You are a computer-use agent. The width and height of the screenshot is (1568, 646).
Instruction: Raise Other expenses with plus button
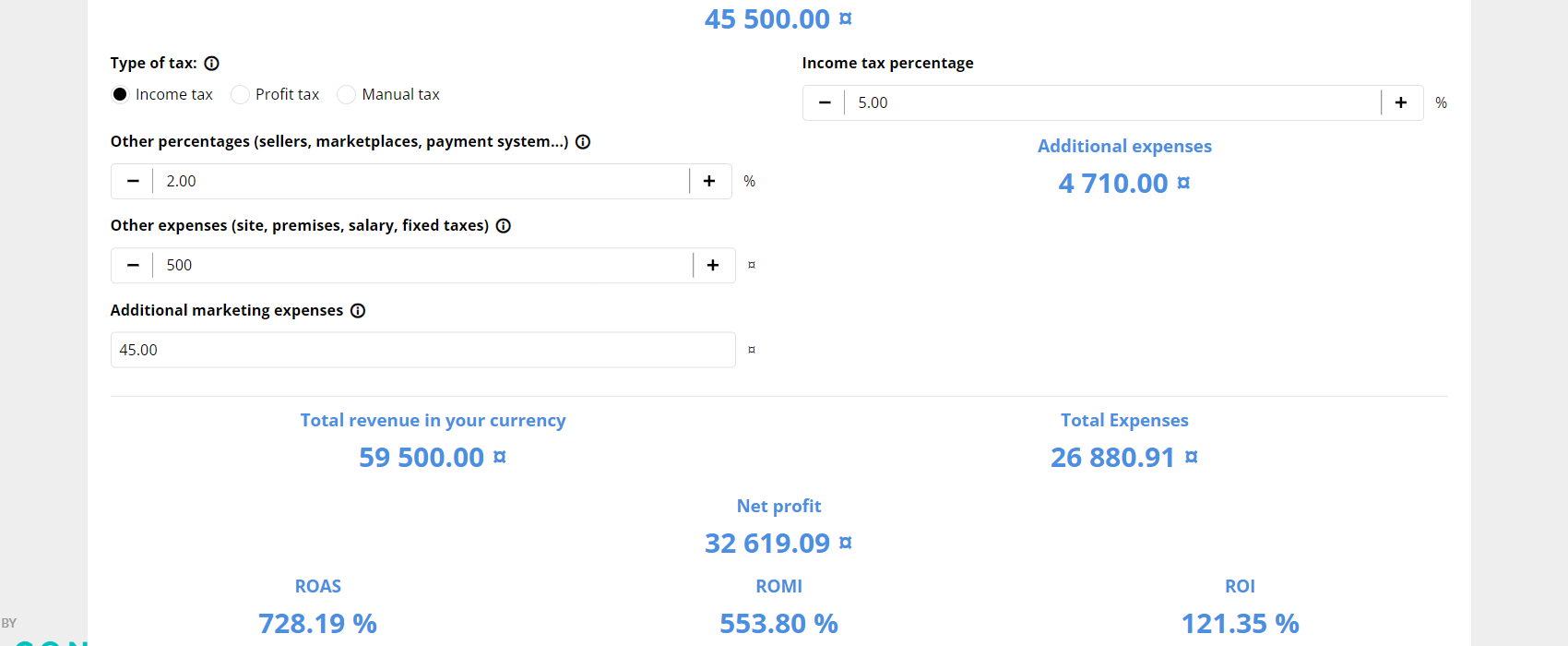pyautogui.click(x=713, y=266)
